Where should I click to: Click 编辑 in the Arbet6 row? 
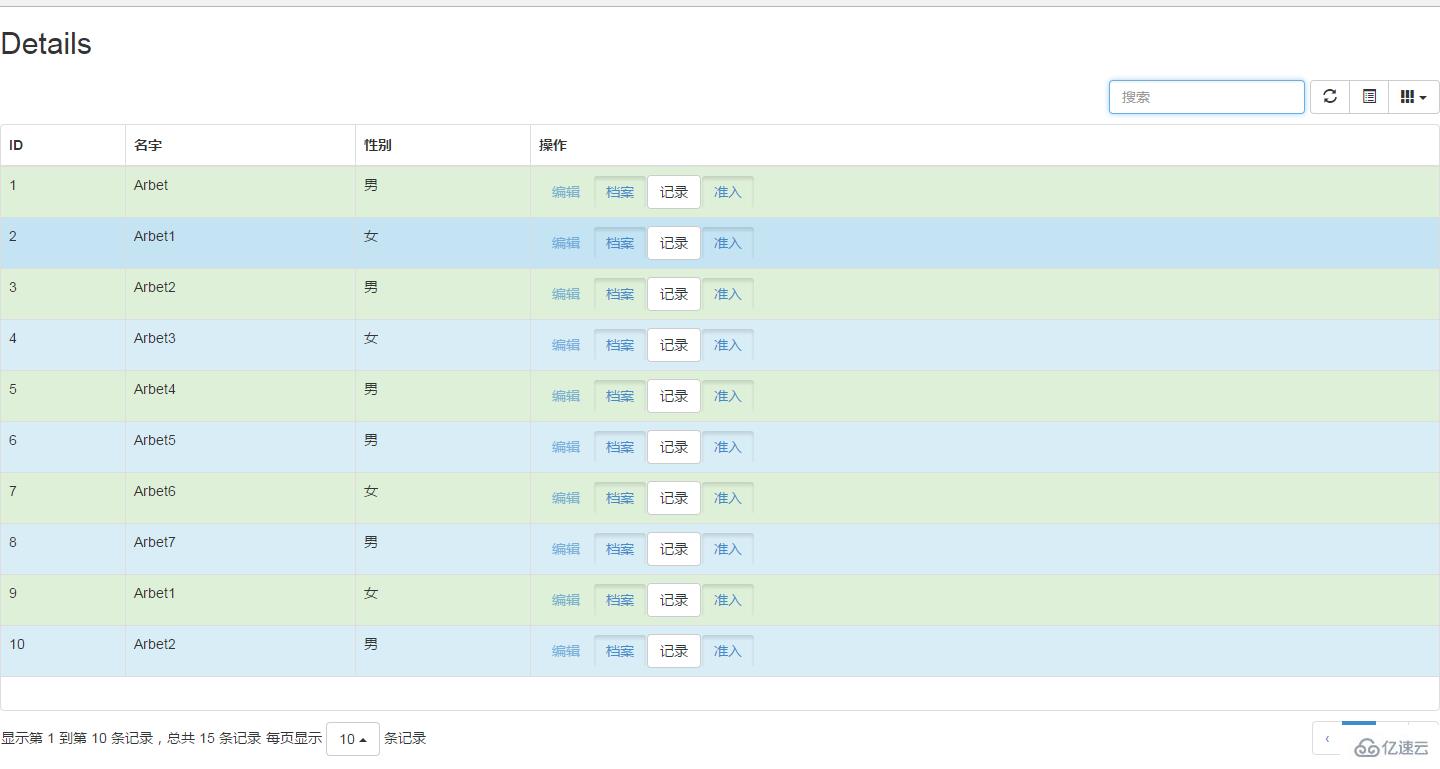pos(566,498)
